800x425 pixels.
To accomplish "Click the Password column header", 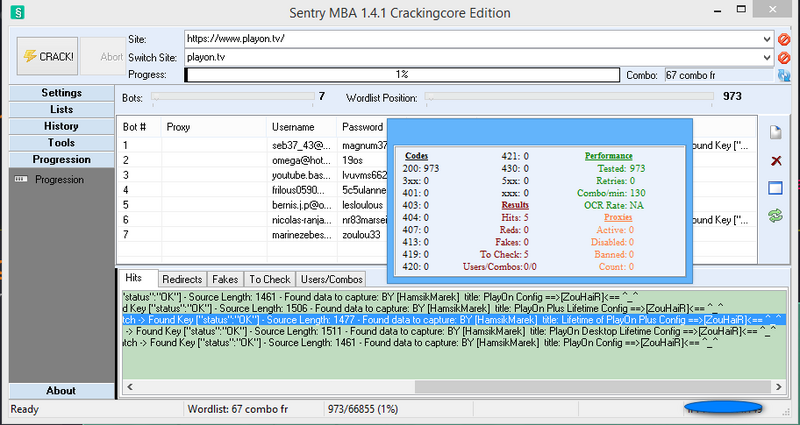I will 362,127.
